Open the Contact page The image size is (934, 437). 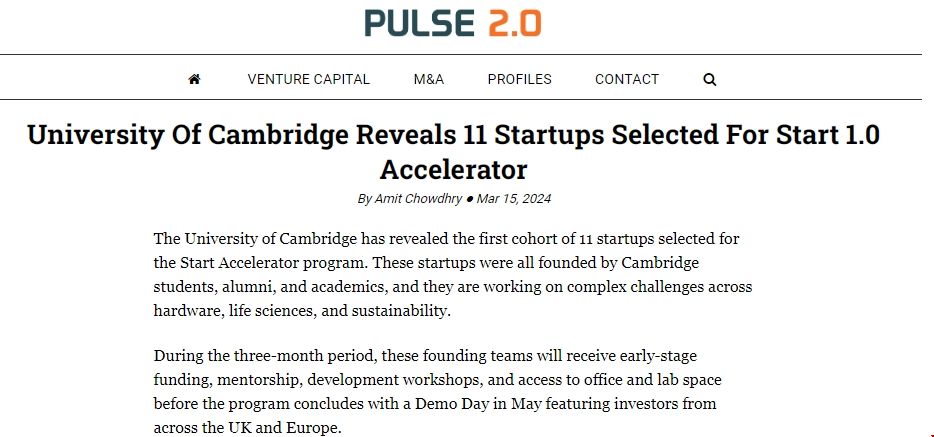tap(627, 79)
